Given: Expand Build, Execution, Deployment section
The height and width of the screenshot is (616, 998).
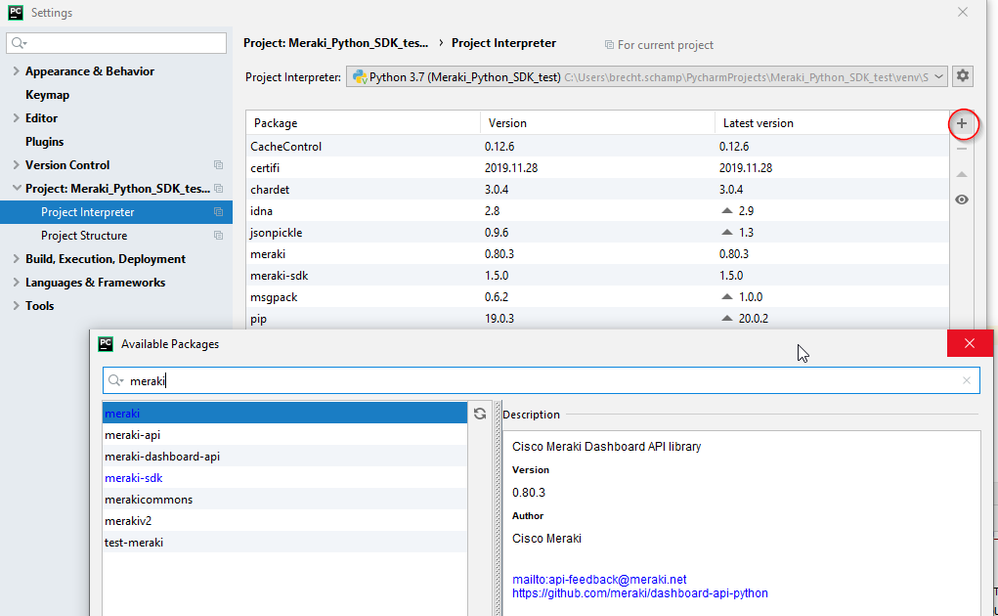Looking at the screenshot, I should tap(16, 259).
